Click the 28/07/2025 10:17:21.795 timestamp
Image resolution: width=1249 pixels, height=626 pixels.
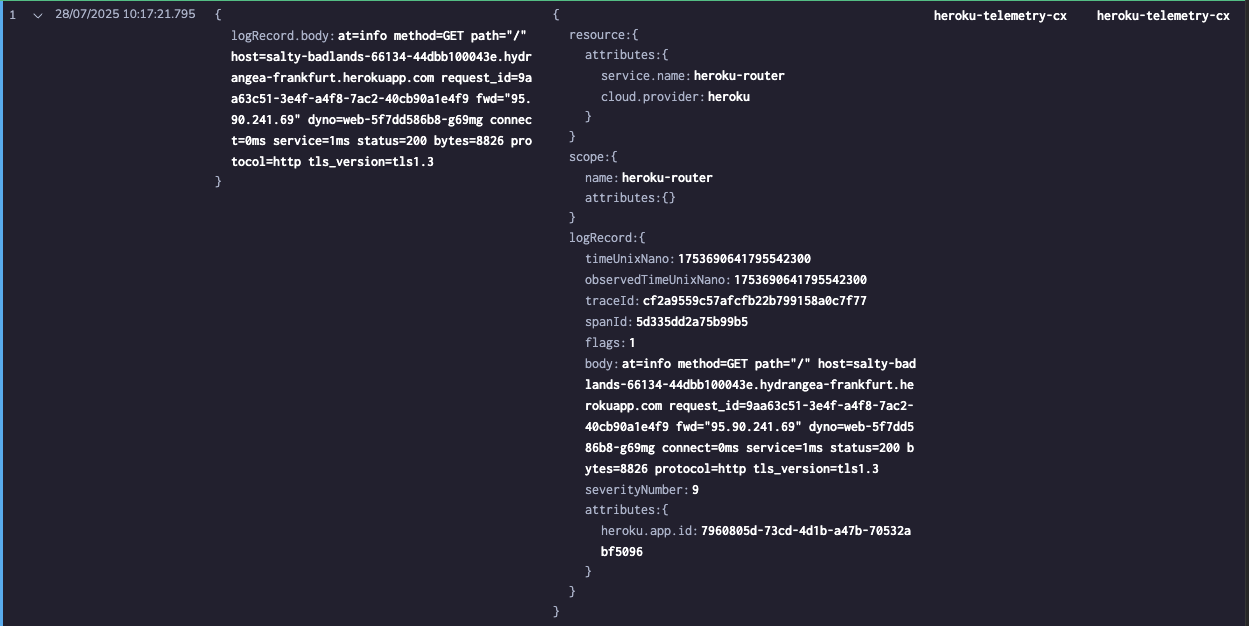click(125, 15)
